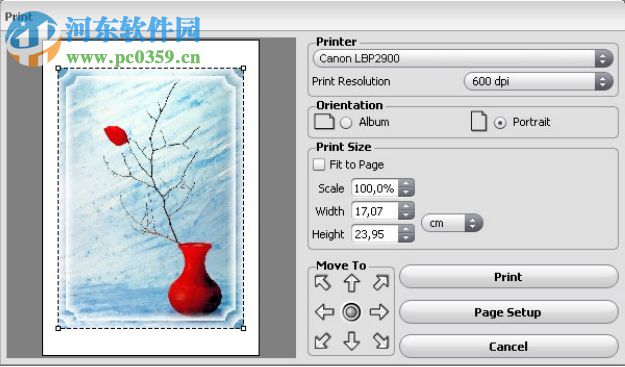The image size is (625, 367).
Task: Click the vase image print preview
Action: [x=151, y=198]
